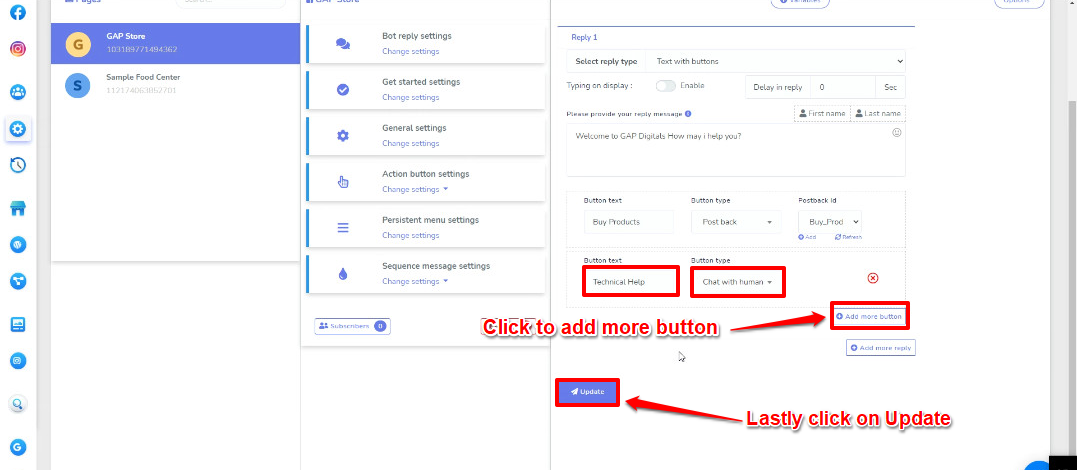Open Persistent menu Change settings link
Screen dimensions: 1077x470
pyautogui.click(x=411, y=236)
